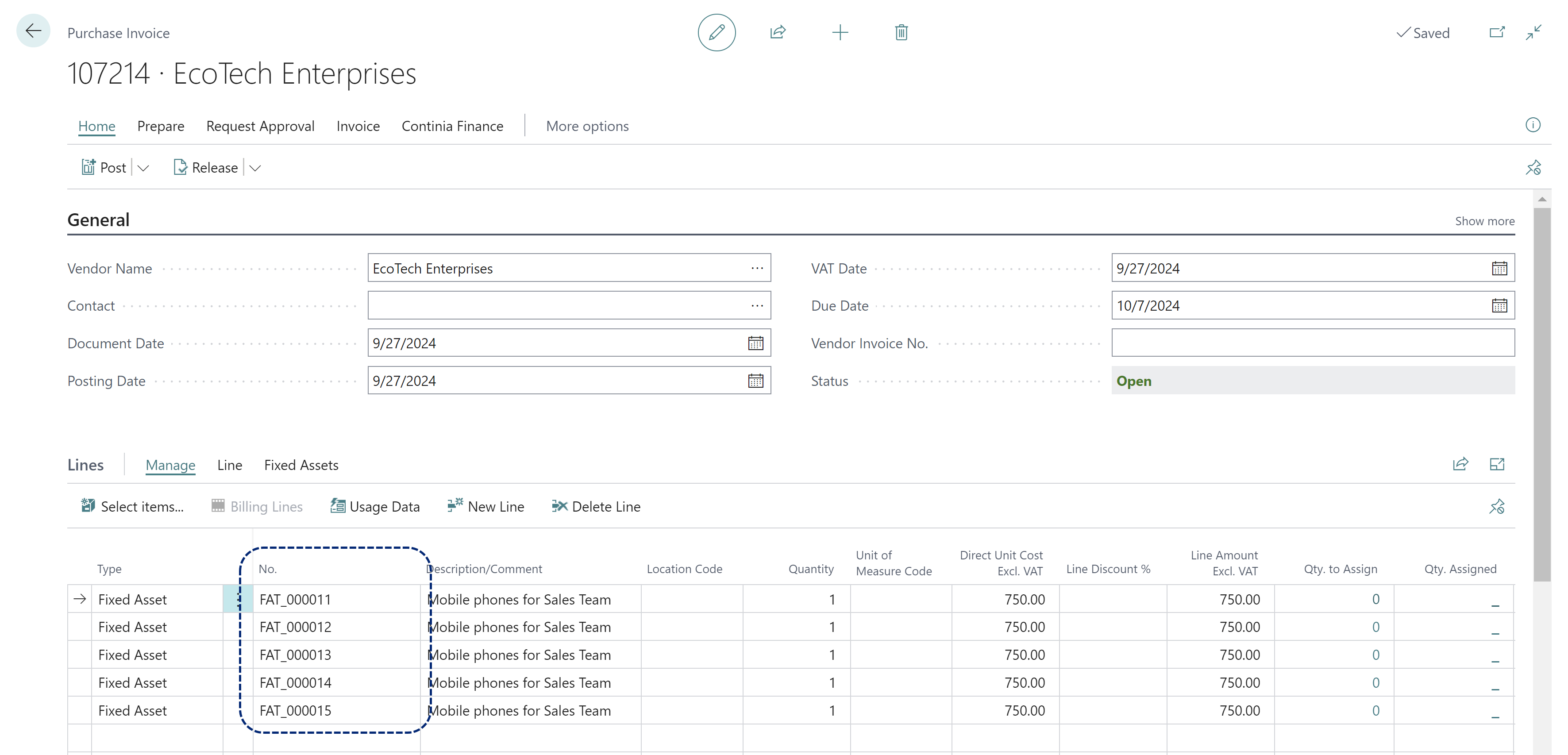Click More options
Screen dimensions: 1568x755
point(587,126)
